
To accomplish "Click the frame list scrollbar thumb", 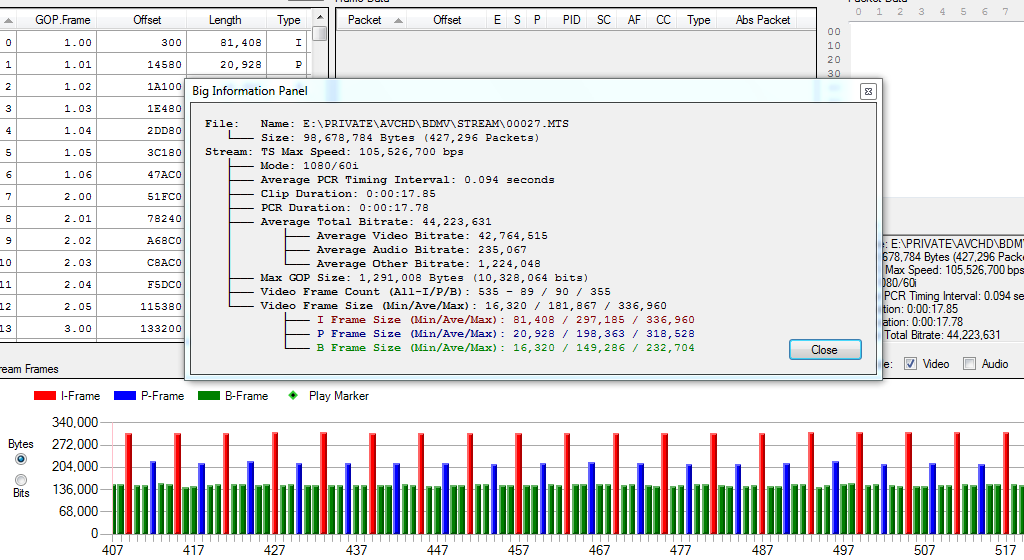I will pos(319,33).
